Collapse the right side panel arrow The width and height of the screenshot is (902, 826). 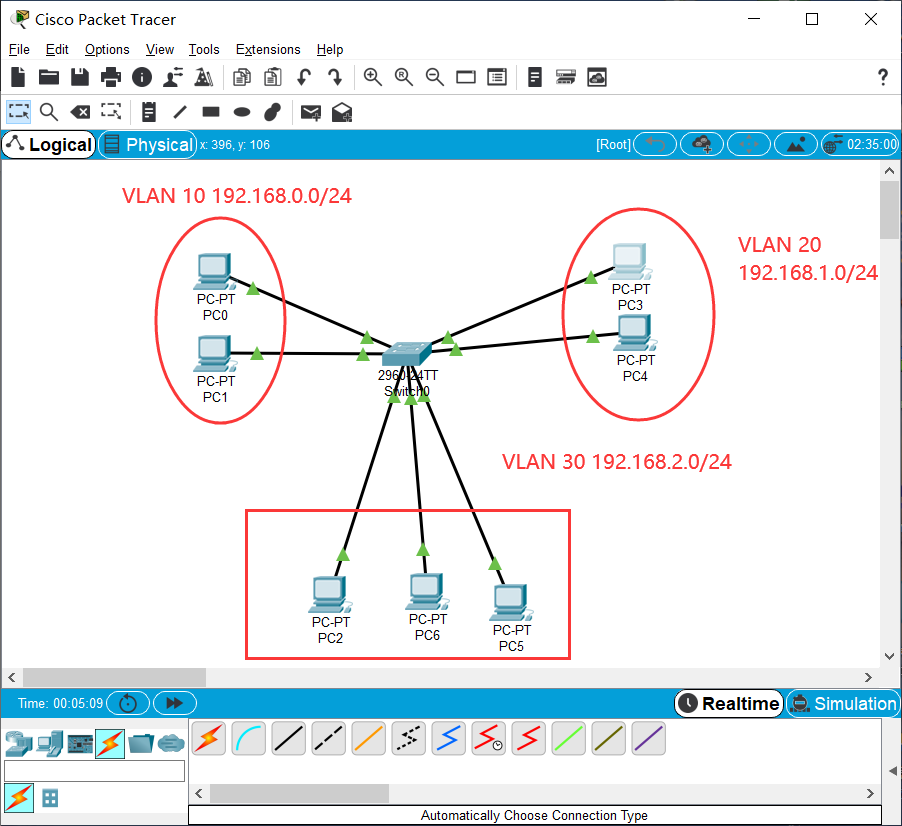point(892,771)
